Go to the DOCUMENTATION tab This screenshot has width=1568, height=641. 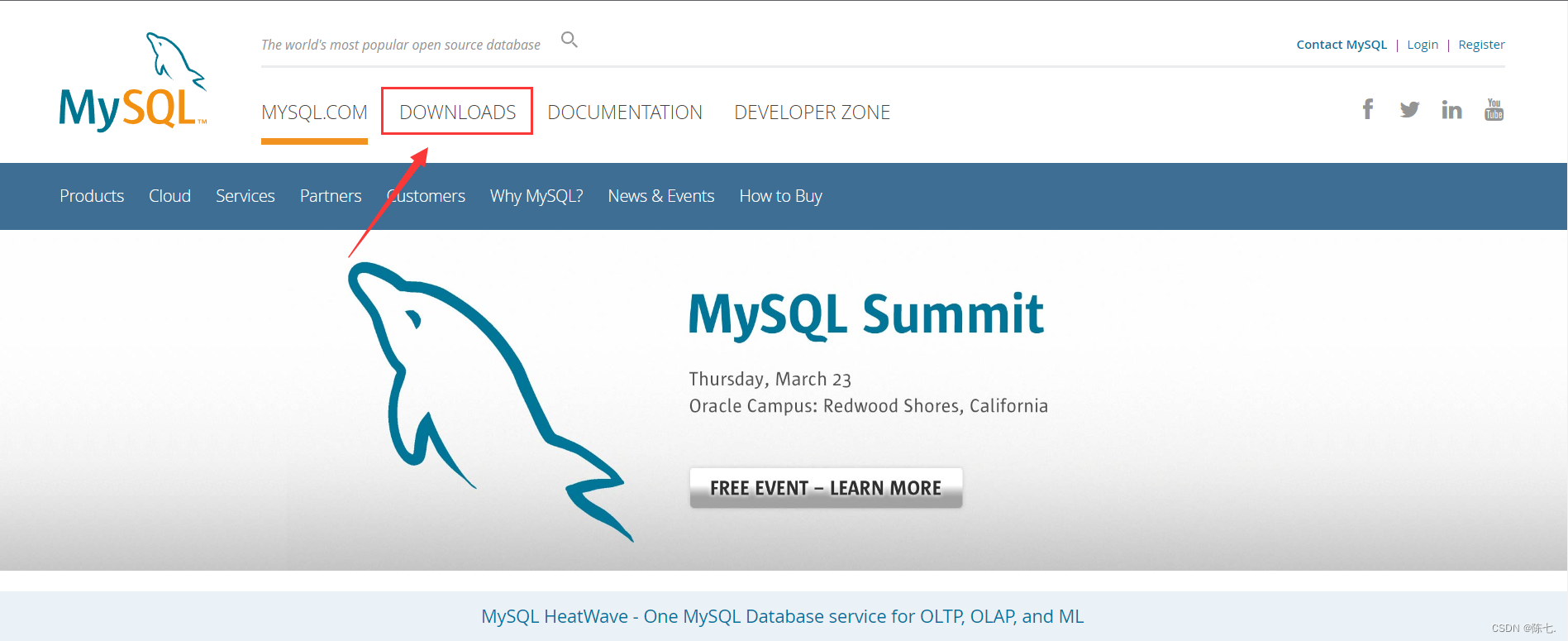(x=625, y=112)
